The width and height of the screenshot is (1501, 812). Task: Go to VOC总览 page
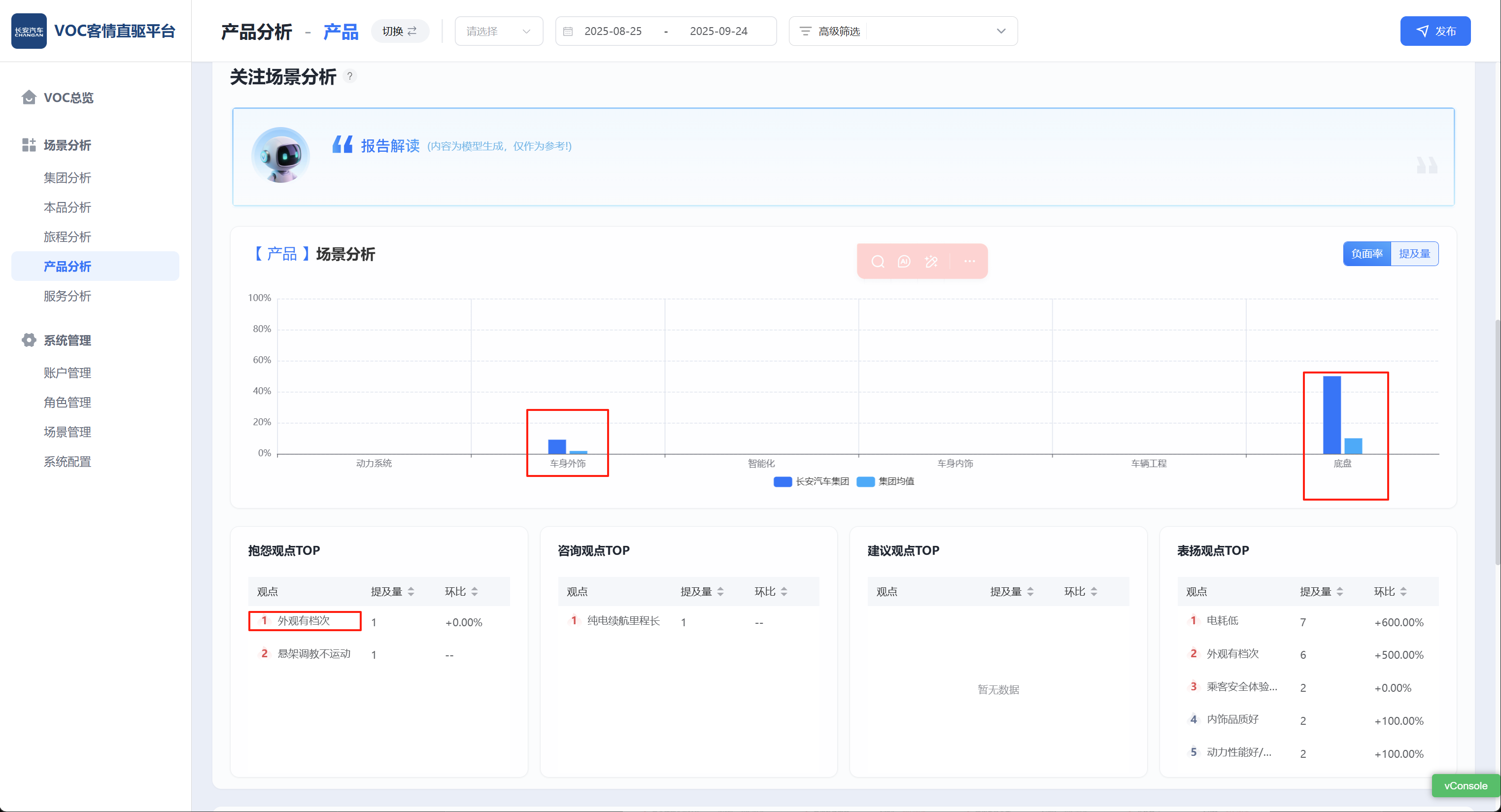point(68,97)
